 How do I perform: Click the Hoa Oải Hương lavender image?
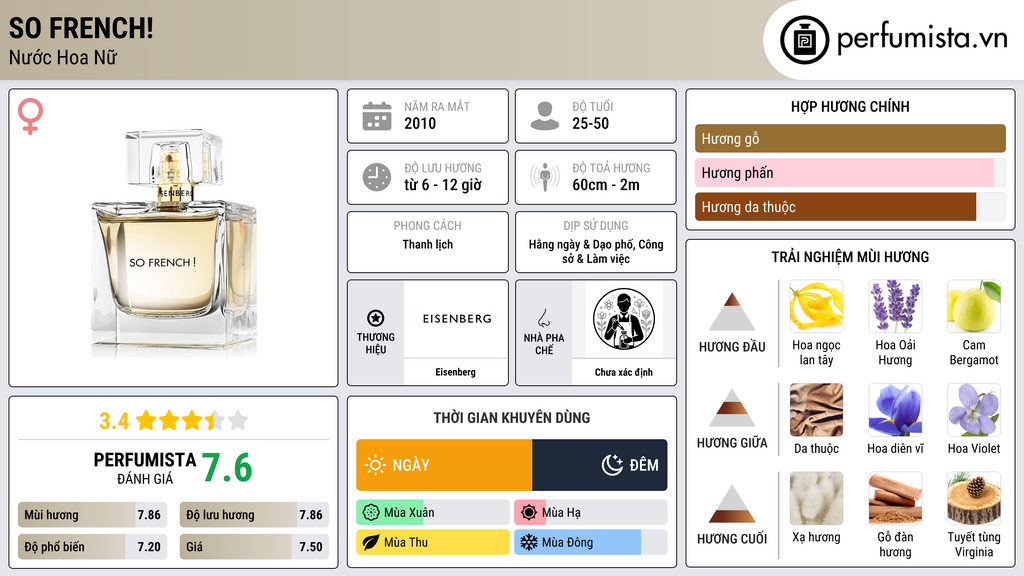pos(895,306)
